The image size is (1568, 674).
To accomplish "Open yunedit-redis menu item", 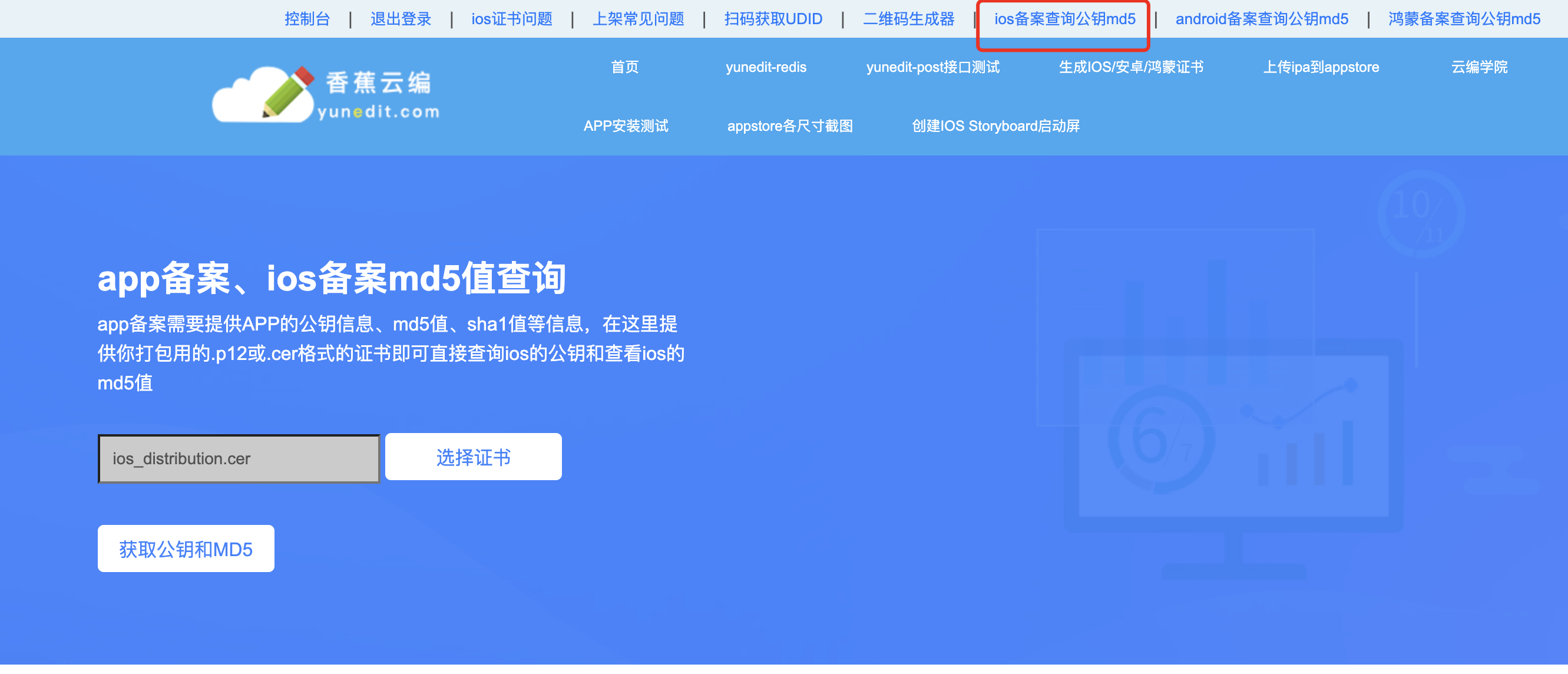I will (766, 67).
